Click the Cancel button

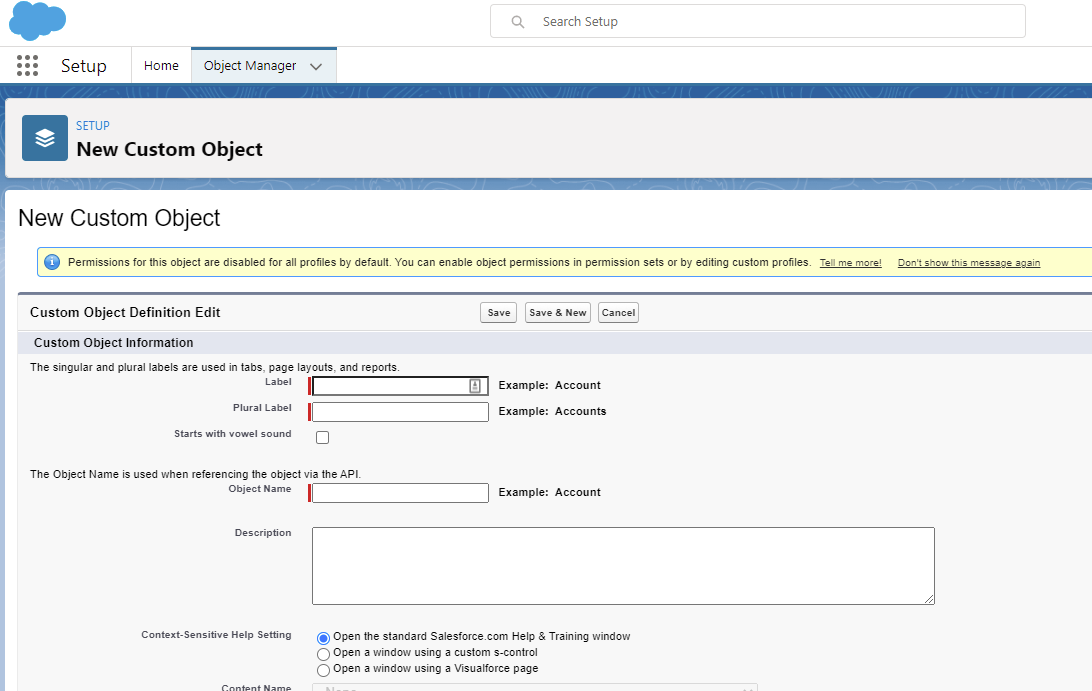coord(618,313)
